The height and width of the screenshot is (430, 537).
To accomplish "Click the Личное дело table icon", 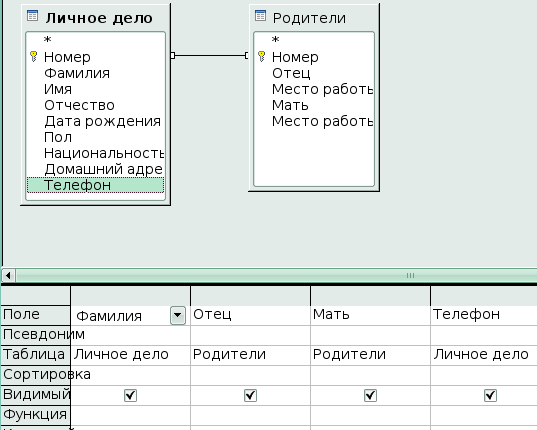I will coord(33,16).
